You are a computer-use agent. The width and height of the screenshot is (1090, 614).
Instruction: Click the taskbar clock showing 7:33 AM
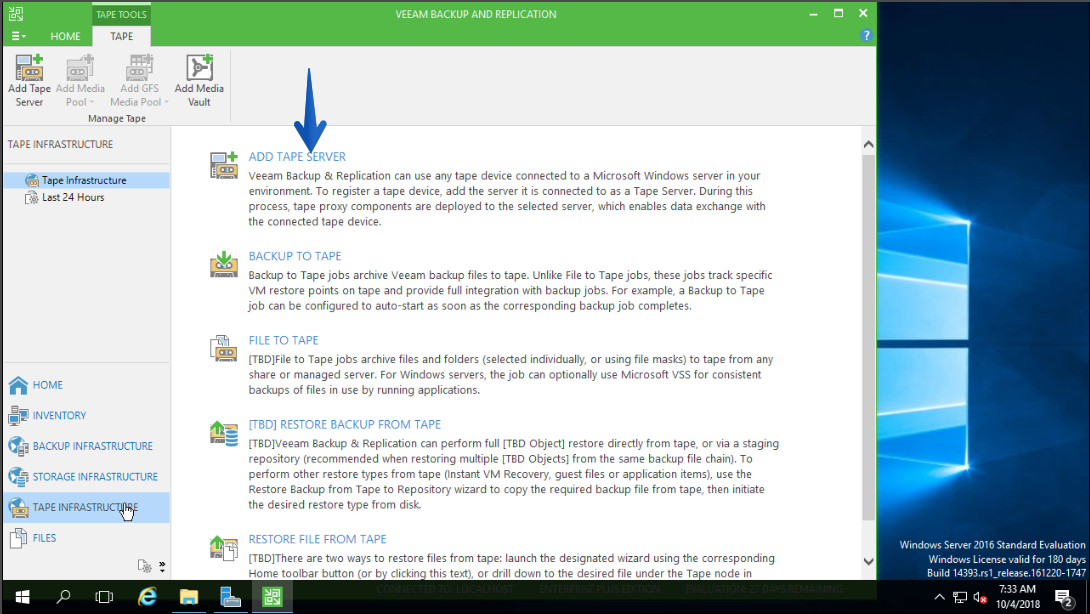(x=1018, y=597)
